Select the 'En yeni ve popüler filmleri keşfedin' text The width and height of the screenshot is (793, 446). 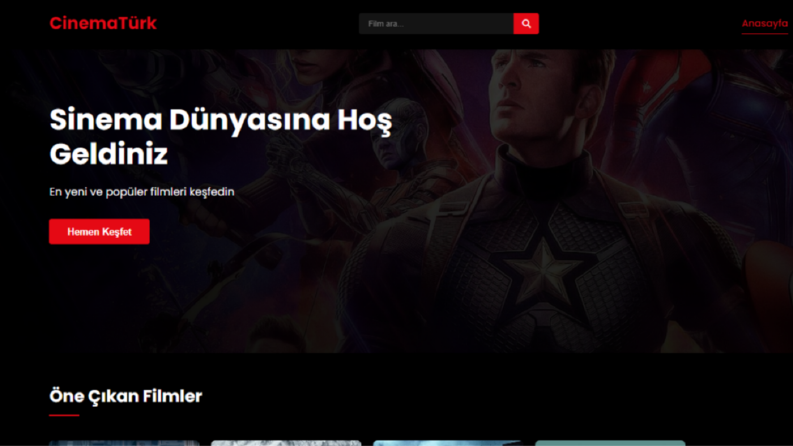(x=142, y=192)
